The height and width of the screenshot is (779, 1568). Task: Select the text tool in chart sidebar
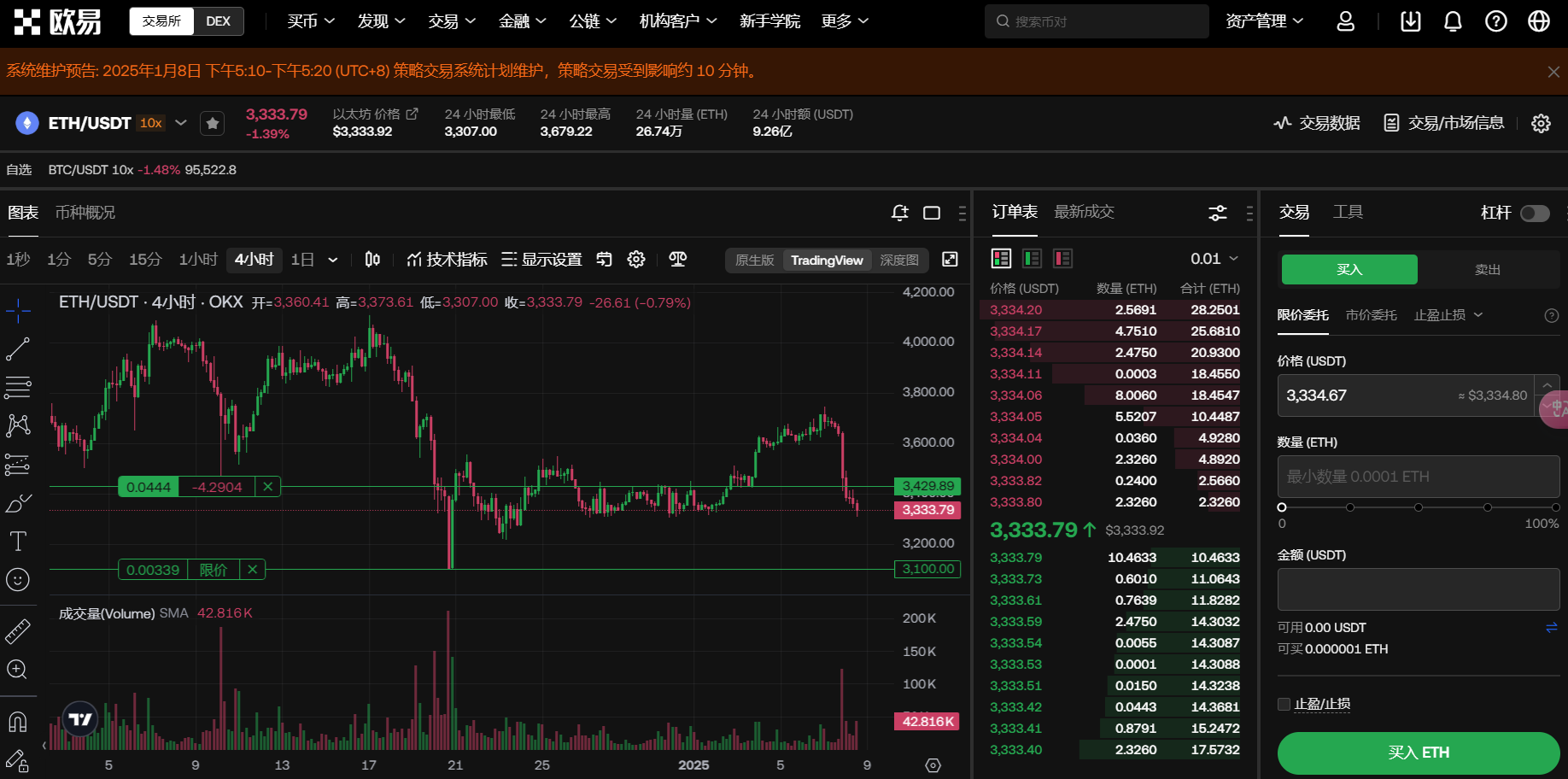coord(18,542)
